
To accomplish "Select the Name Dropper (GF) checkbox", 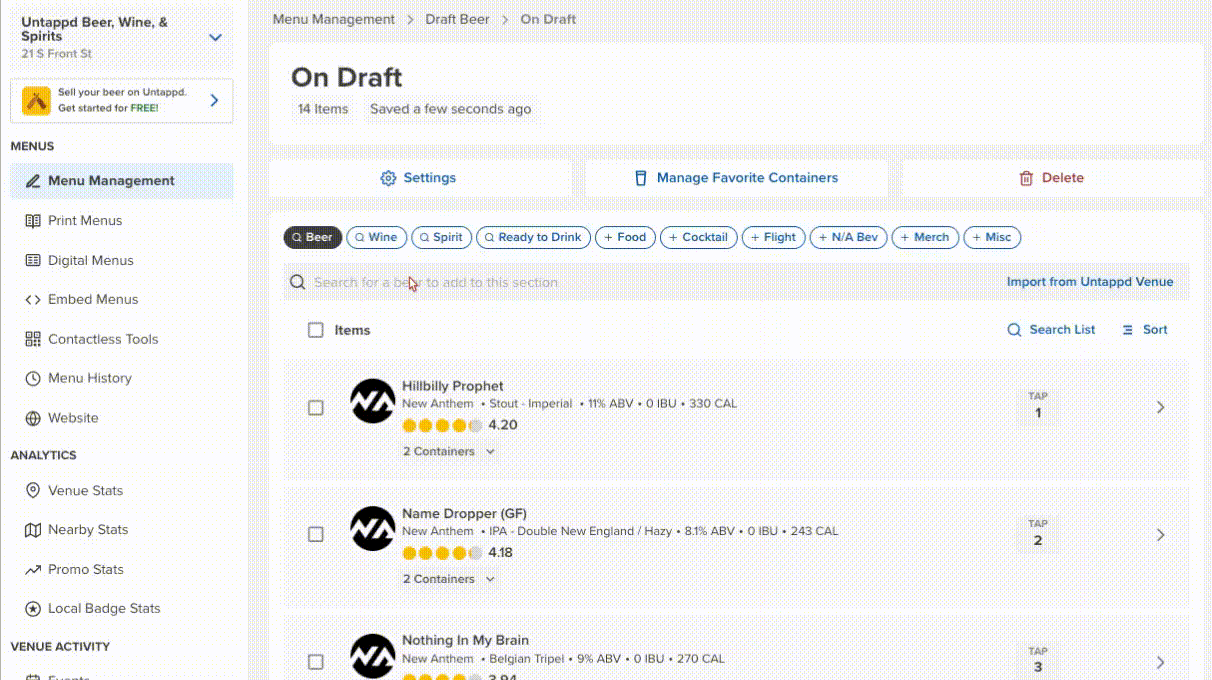I will click(x=316, y=534).
